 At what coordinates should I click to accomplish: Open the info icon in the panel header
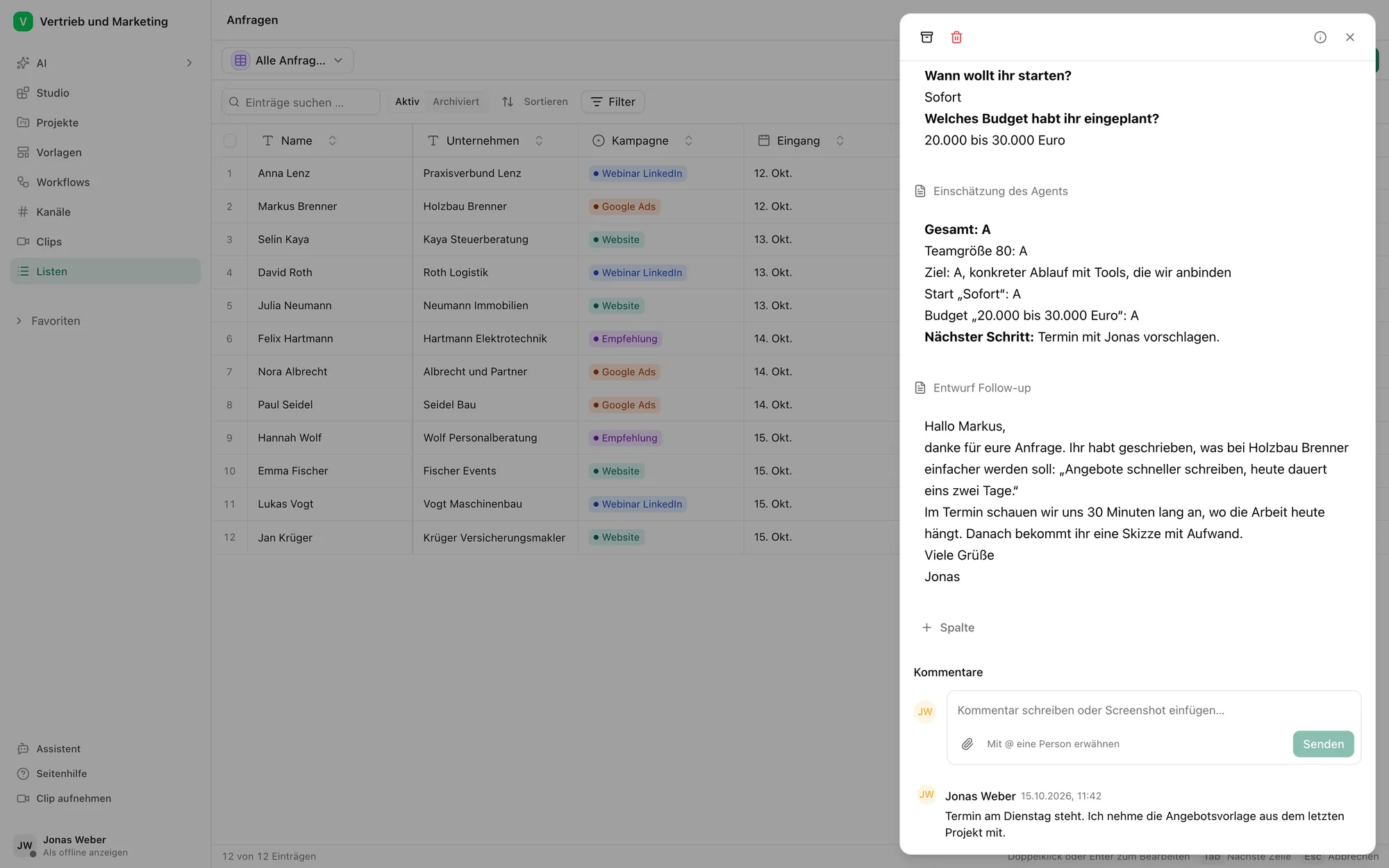tap(1320, 37)
